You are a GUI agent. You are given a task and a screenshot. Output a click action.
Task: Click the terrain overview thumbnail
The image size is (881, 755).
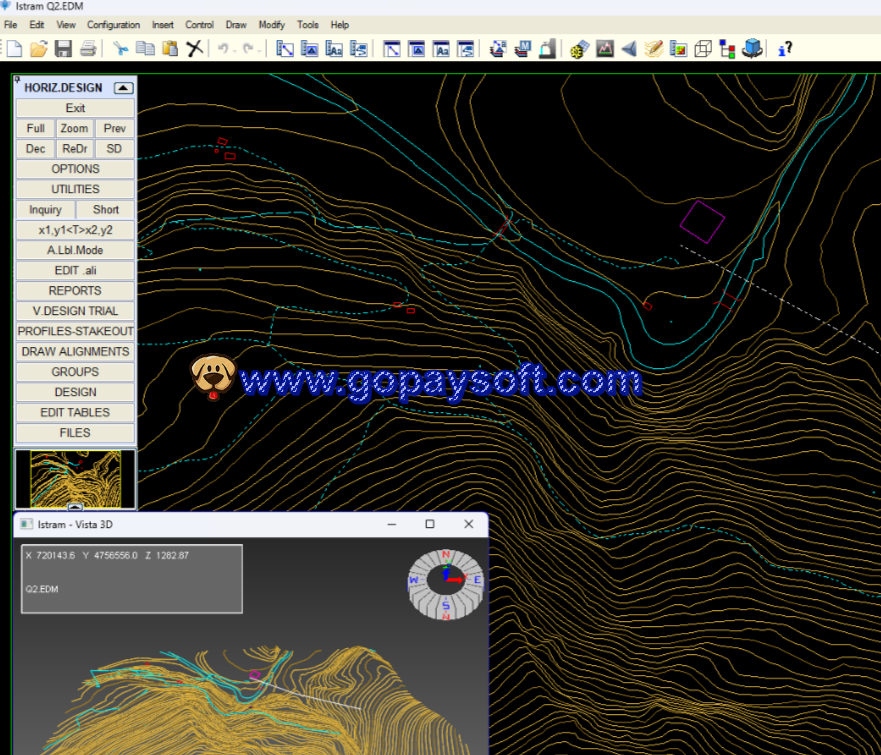pyautogui.click(x=75, y=477)
